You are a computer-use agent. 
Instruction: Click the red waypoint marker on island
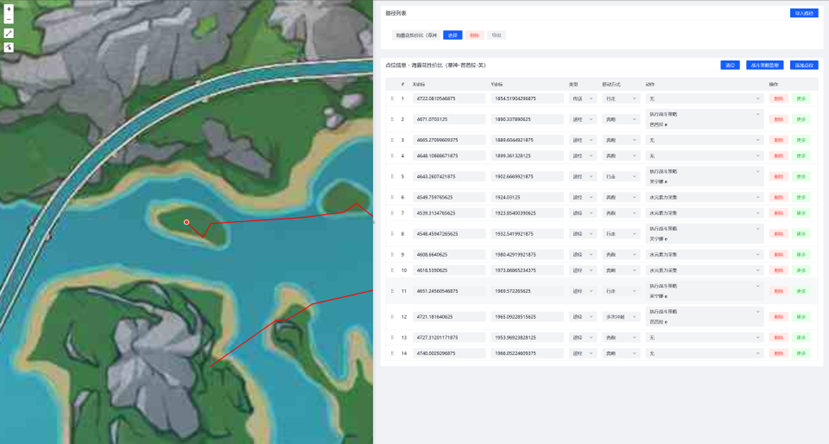point(186,222)
